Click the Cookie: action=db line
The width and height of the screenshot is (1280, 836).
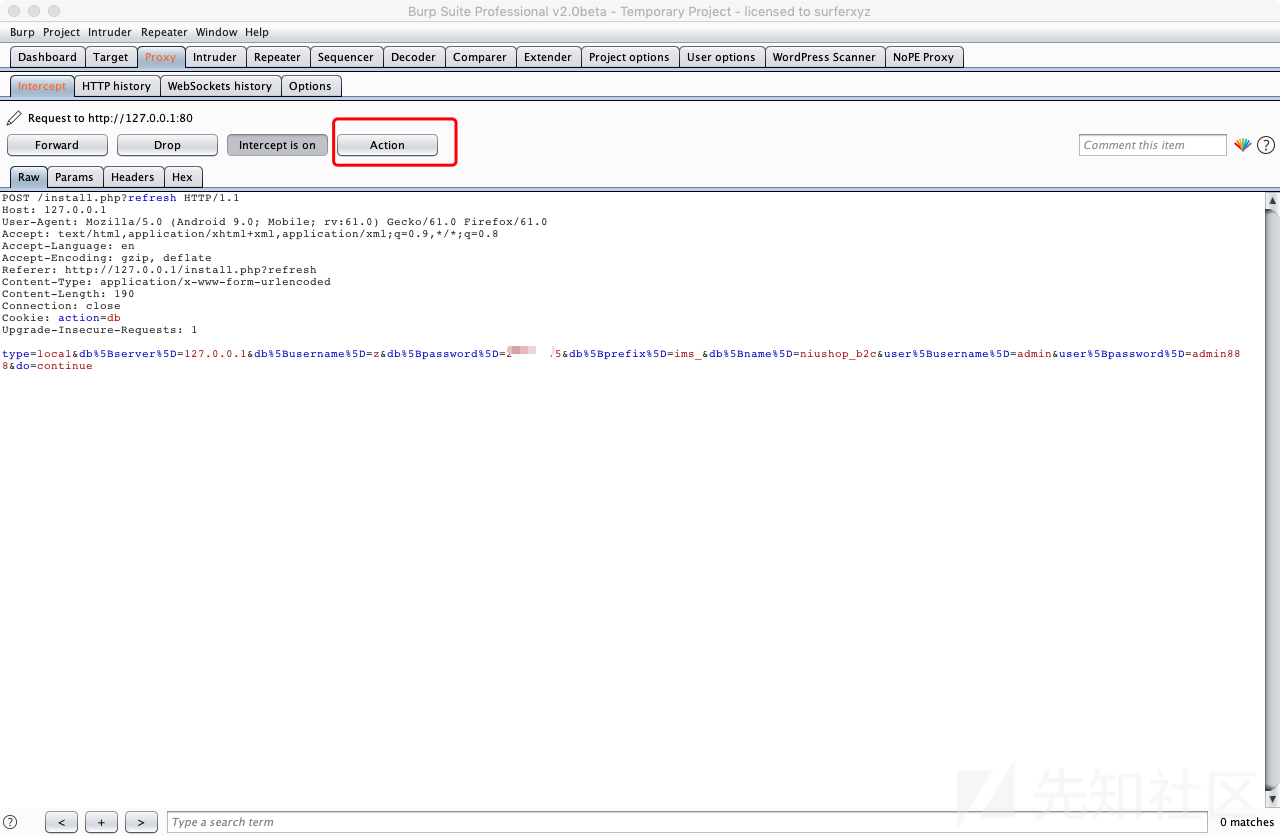[61, 318]
